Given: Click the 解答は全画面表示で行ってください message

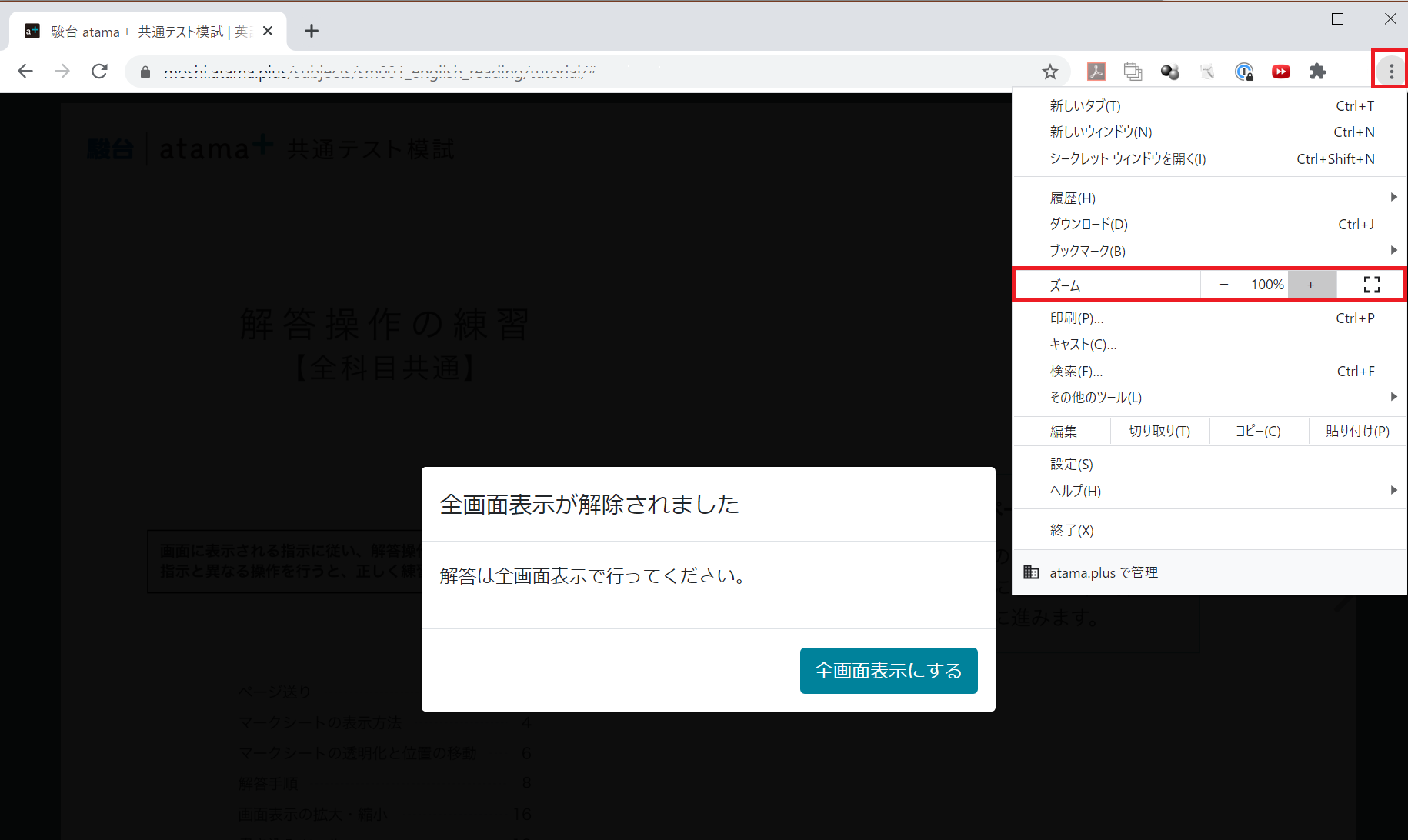Looking at the screenshot, I should coord(593,575).
